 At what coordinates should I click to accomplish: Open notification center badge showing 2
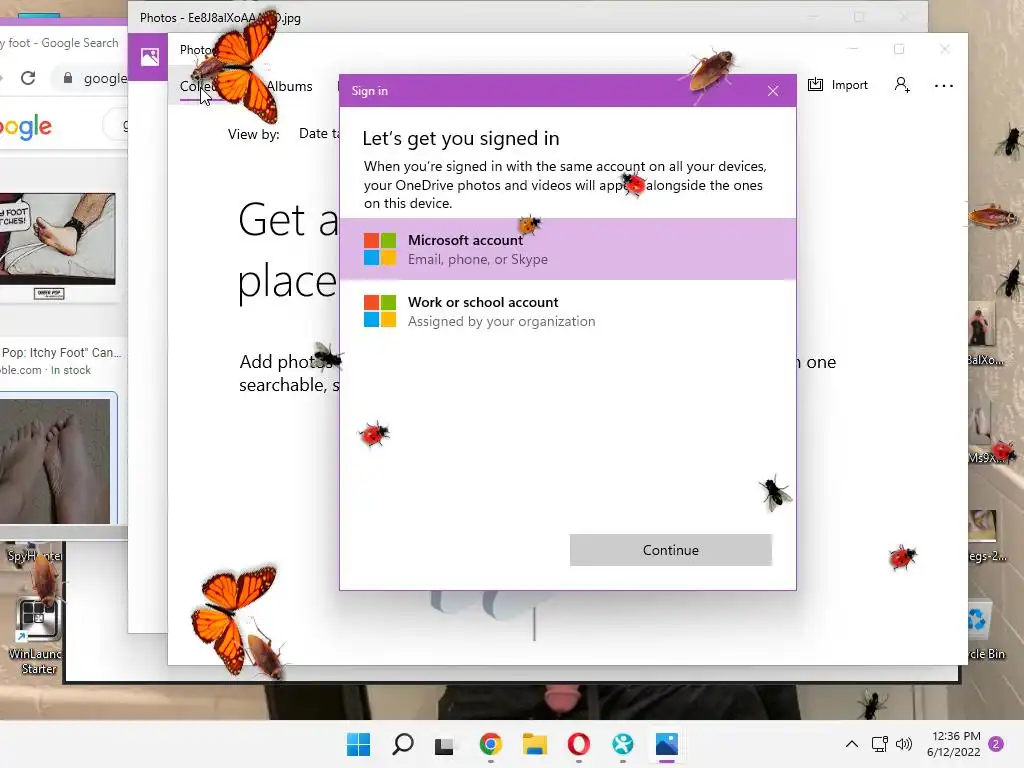pos(996,744)
